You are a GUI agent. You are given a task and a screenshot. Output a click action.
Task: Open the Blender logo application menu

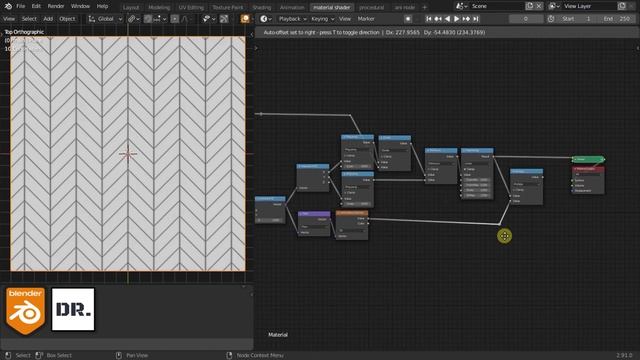[8, 6]
